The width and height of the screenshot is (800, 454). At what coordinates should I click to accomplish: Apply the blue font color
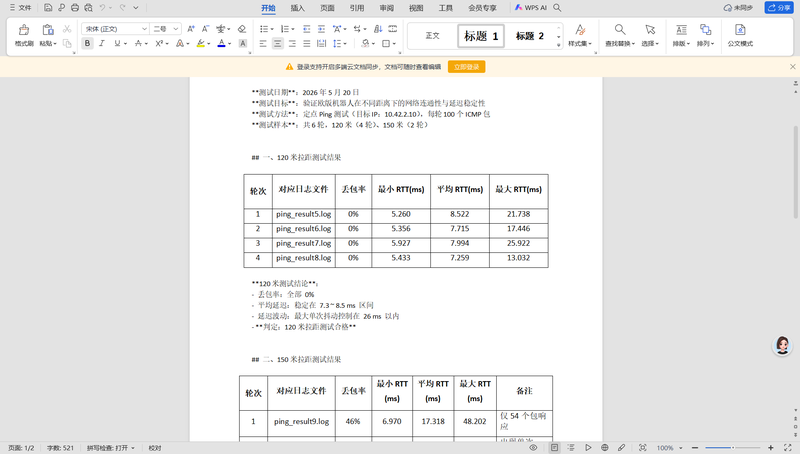point(221,44)
